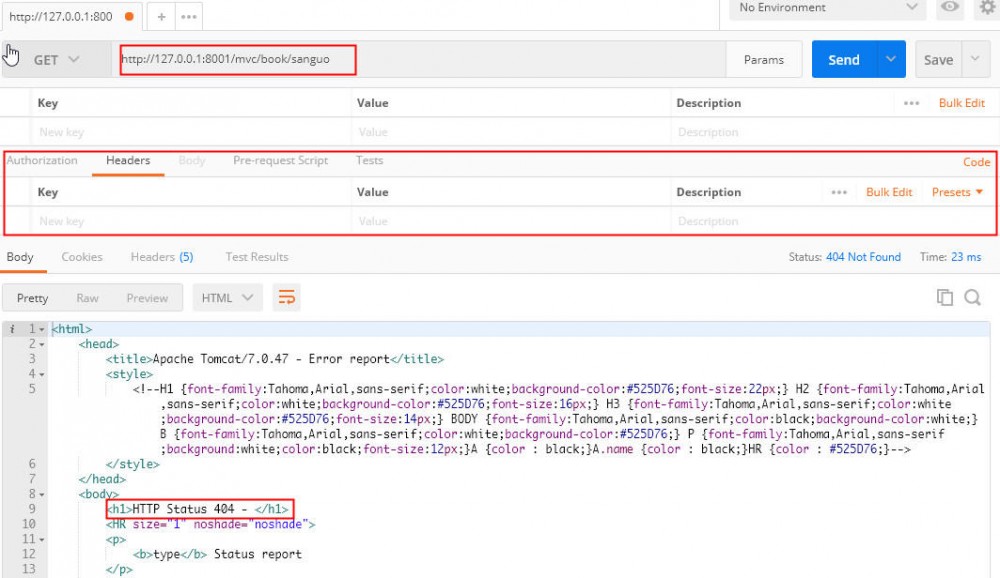The width and height of the screenshot is (1000, 578).
Task: Search the response with magnifier icon
Action: click(x=973, y=297)
